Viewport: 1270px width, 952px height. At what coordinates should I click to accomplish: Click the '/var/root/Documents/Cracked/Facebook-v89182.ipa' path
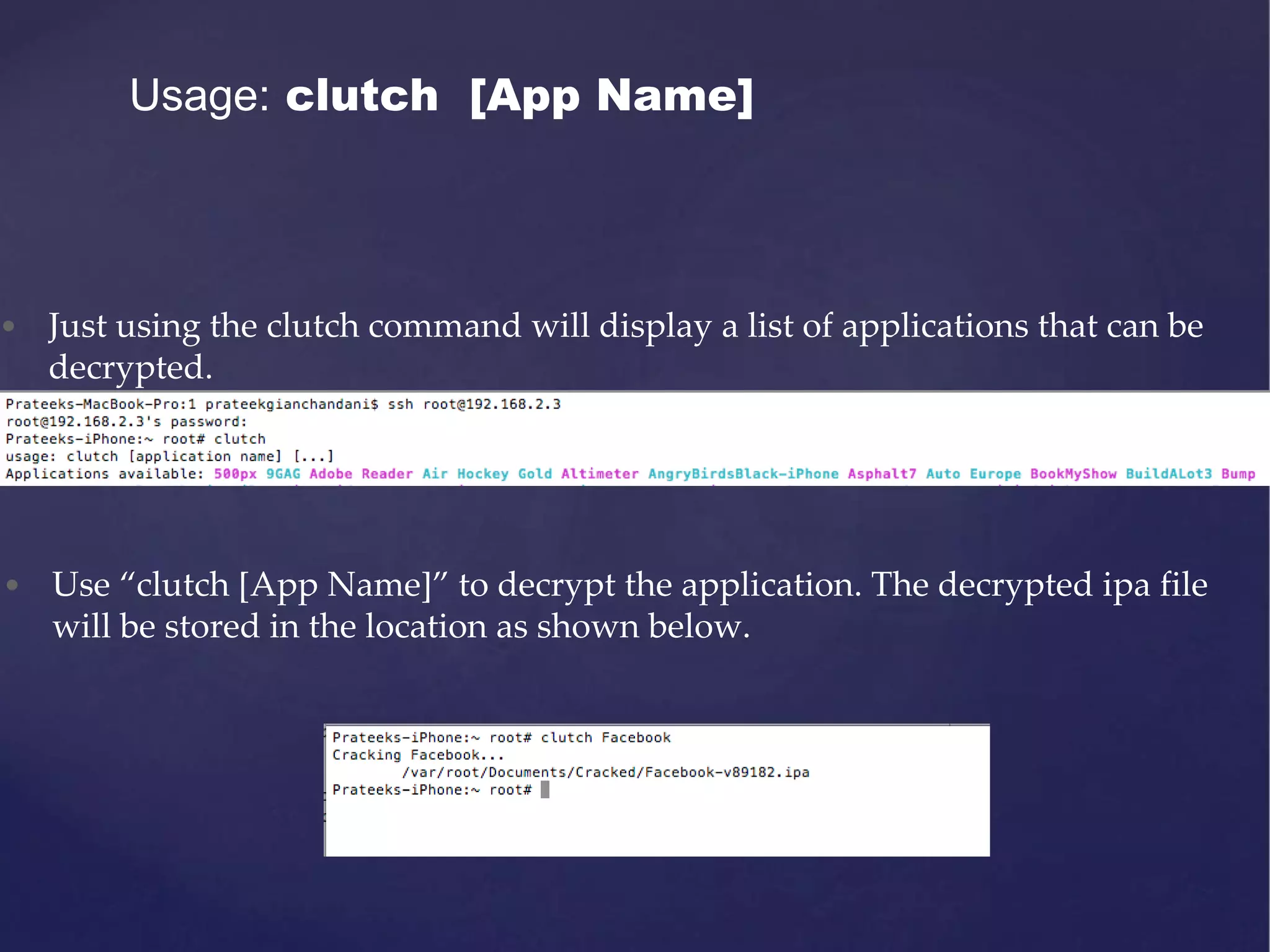(606, 772)
